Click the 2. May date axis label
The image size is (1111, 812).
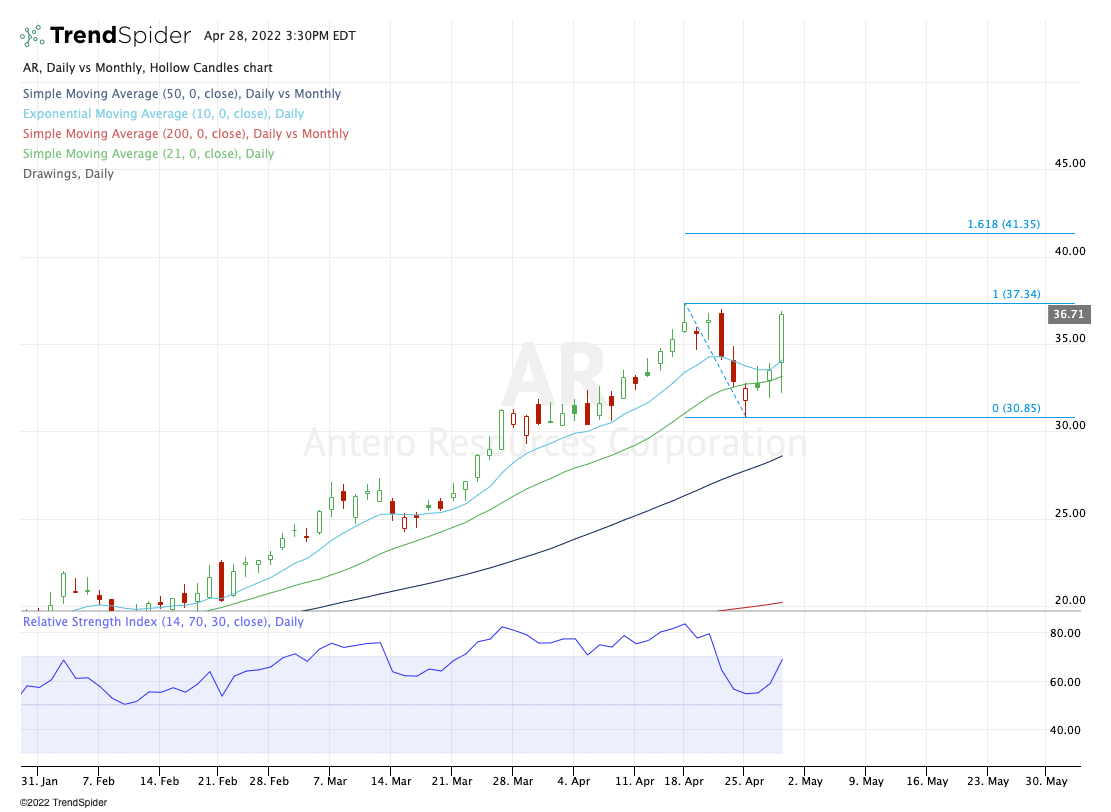(x=806, y=782)
